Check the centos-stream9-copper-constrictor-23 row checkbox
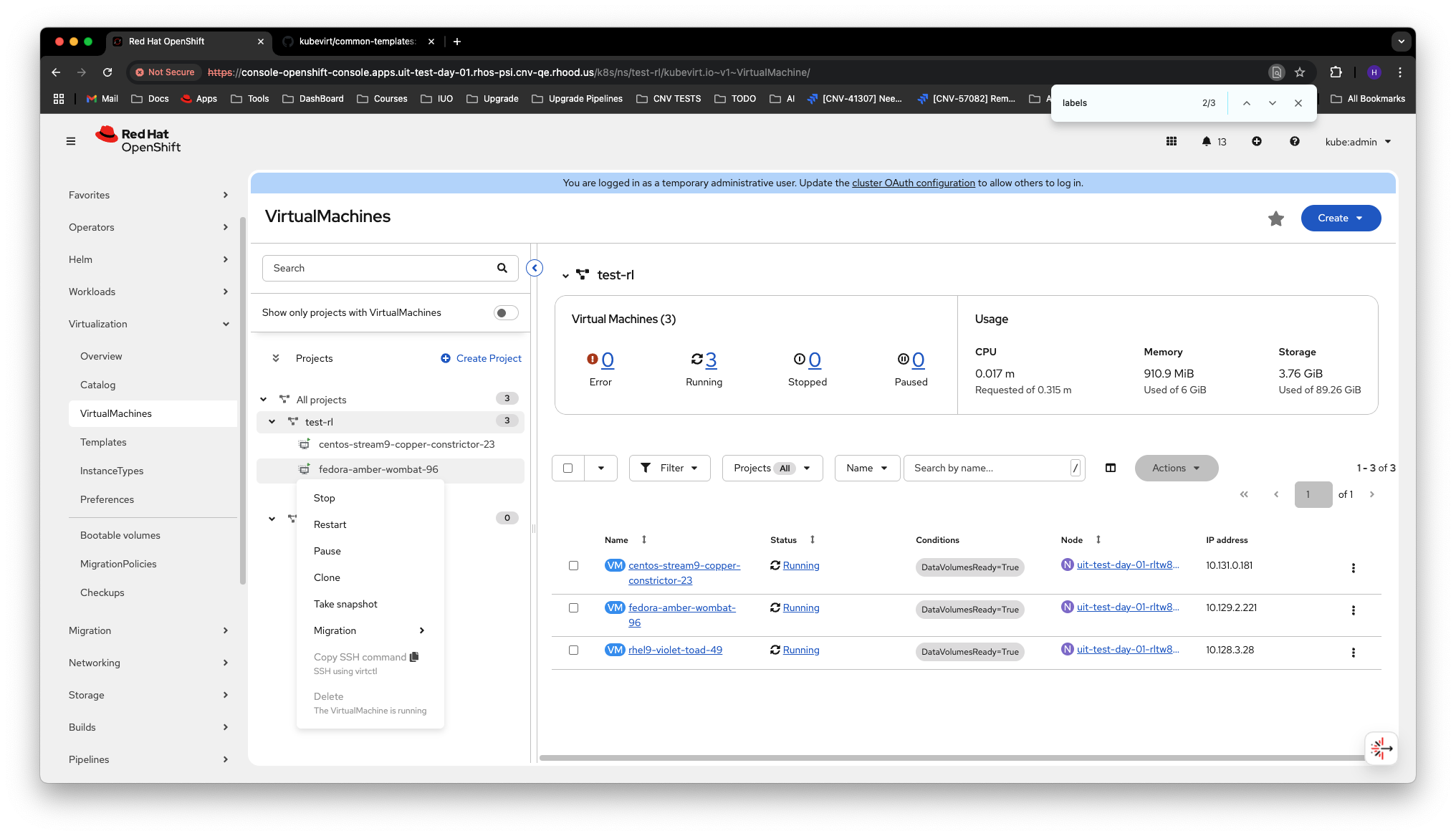1456x836 pixels. tap(573, 566)
